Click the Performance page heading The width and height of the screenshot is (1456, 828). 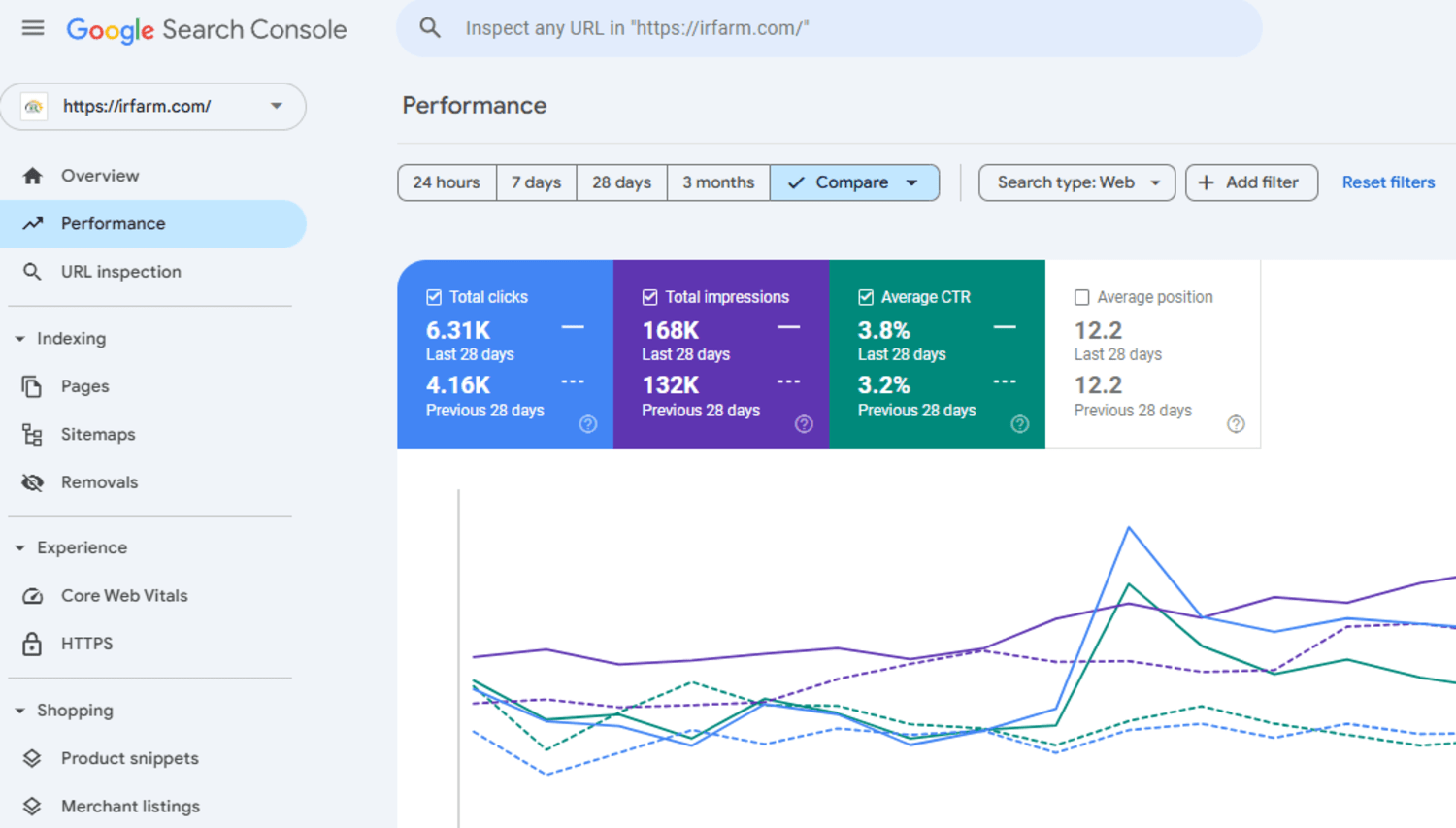(x=475, y=105)
